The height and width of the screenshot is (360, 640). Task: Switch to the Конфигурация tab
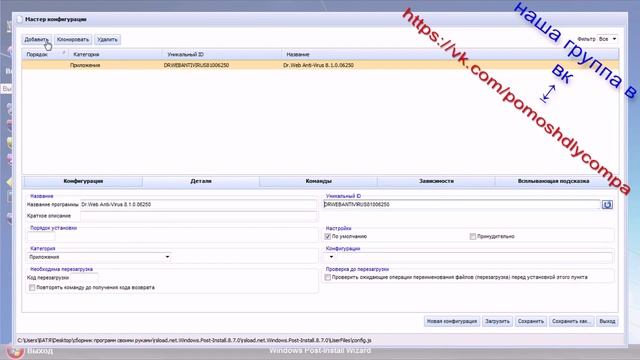click(83, 181)
